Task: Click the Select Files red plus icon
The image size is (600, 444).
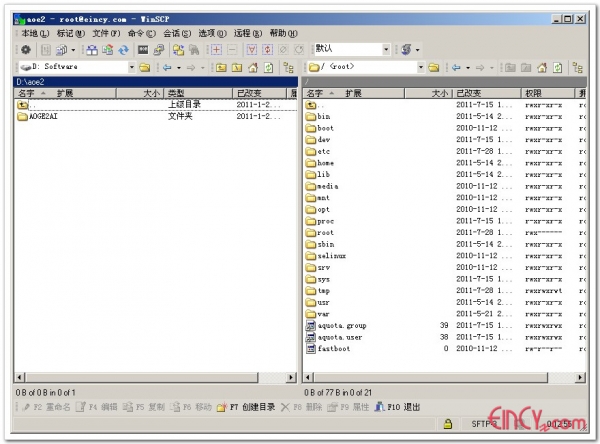Action: click(x=216, y=49)
